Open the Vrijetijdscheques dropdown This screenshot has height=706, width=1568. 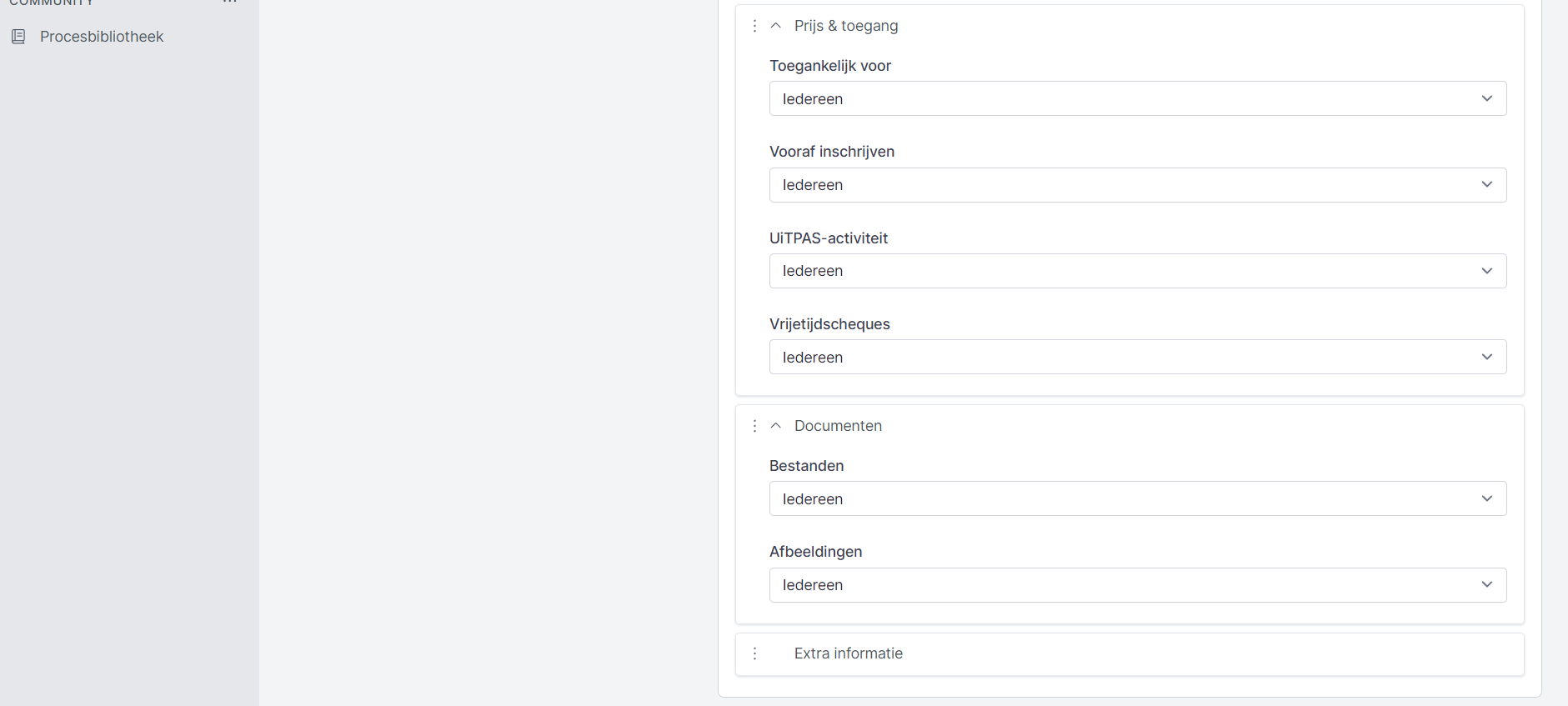tap(1137, 357)
